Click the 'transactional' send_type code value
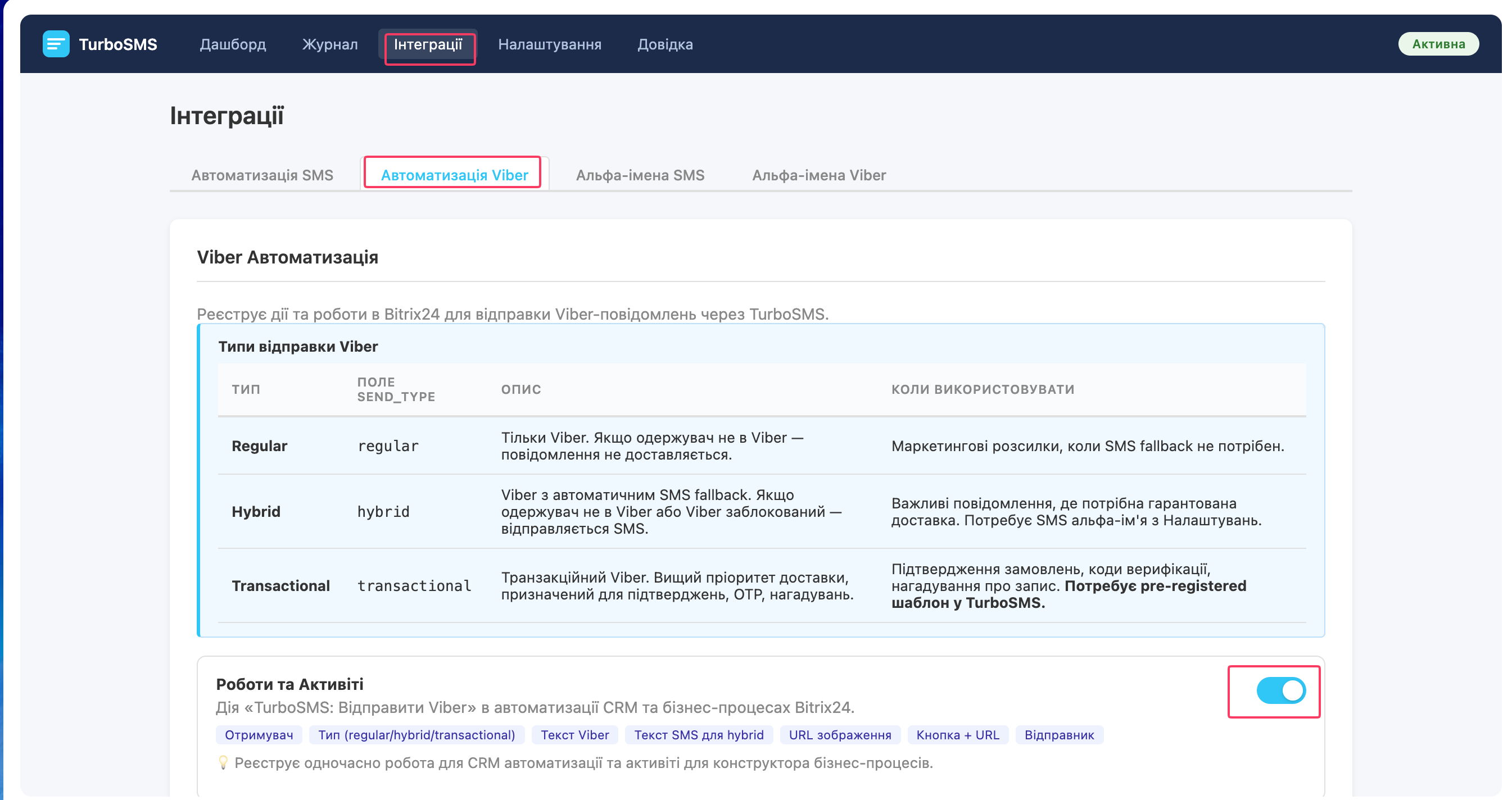The image size is (1512, 800). (x=414, y=585)
